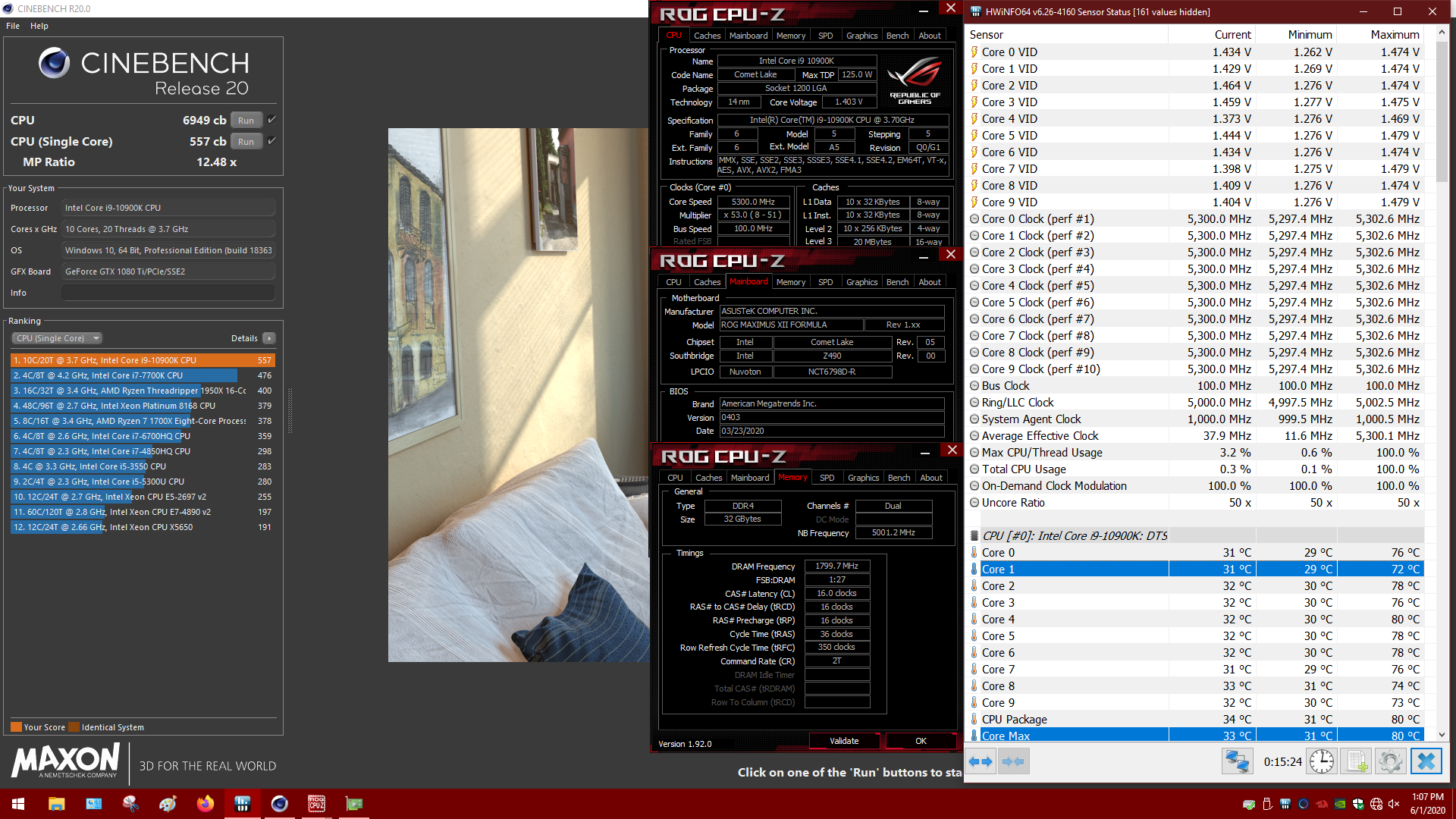Screen dimensions: 1456x819
Task: Minimize the top ROG CPU-Z window
Action: tap(923, 10)
